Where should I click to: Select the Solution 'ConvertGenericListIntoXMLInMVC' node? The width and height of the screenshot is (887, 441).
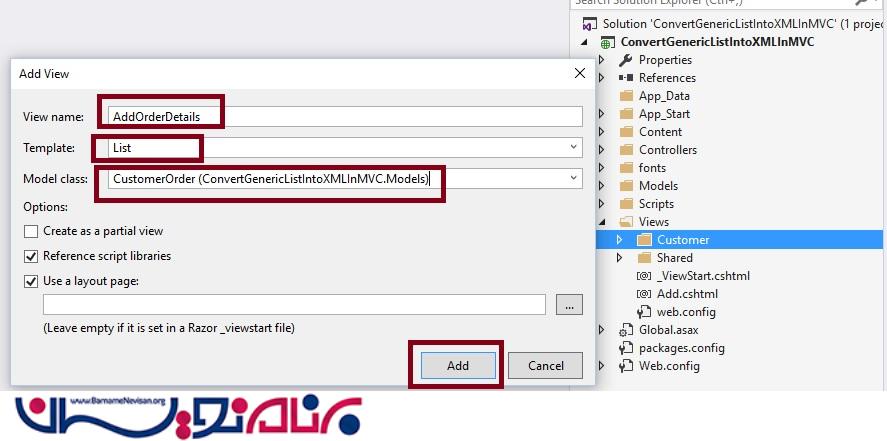point(743,24)
